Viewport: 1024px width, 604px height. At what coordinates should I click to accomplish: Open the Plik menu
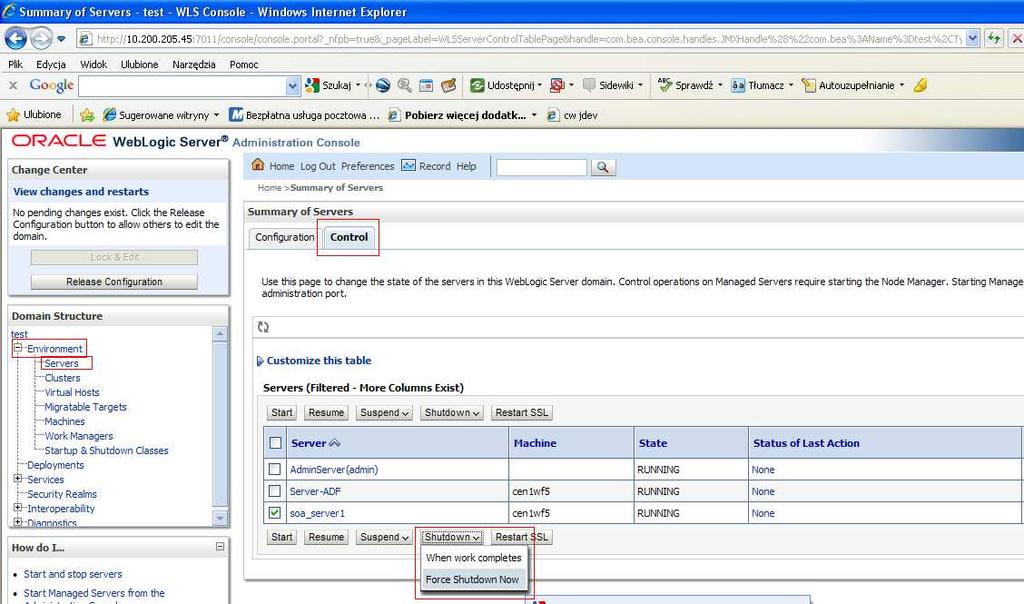(x=16, y=64)
